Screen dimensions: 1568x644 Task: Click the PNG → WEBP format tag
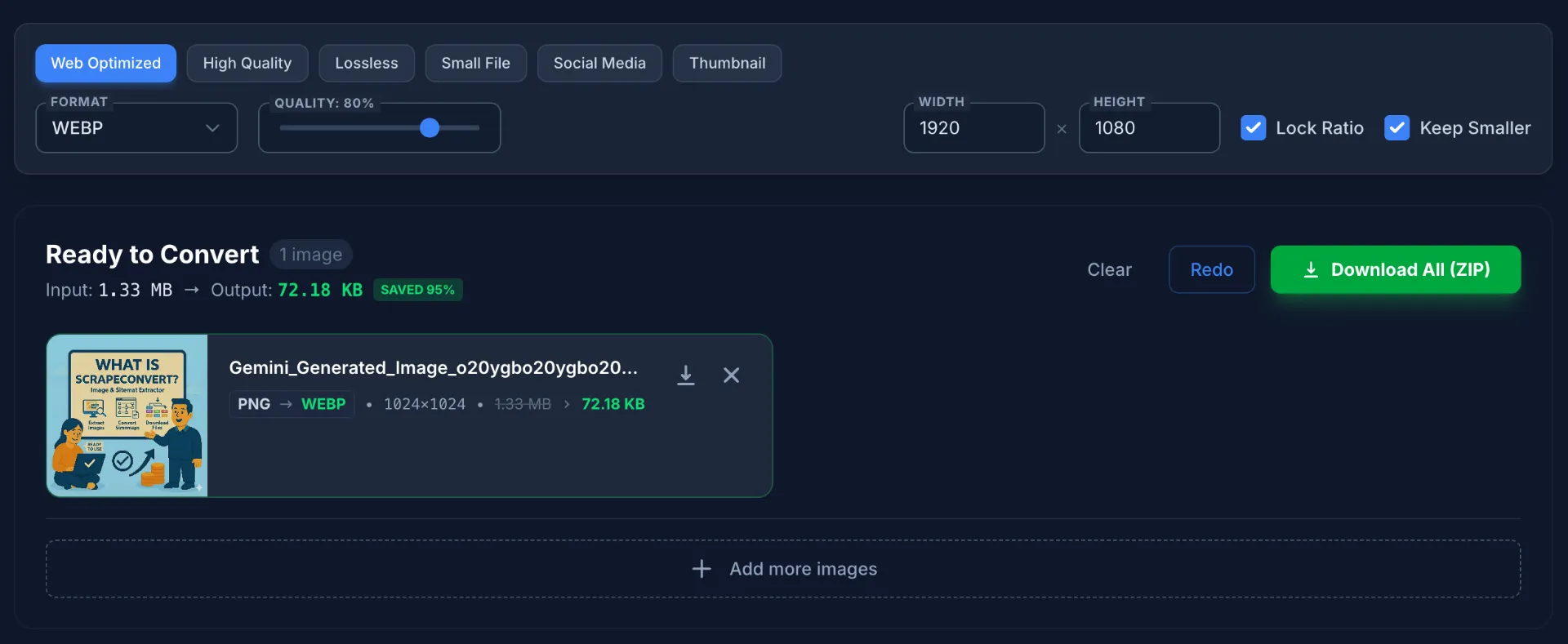point(292,404)
